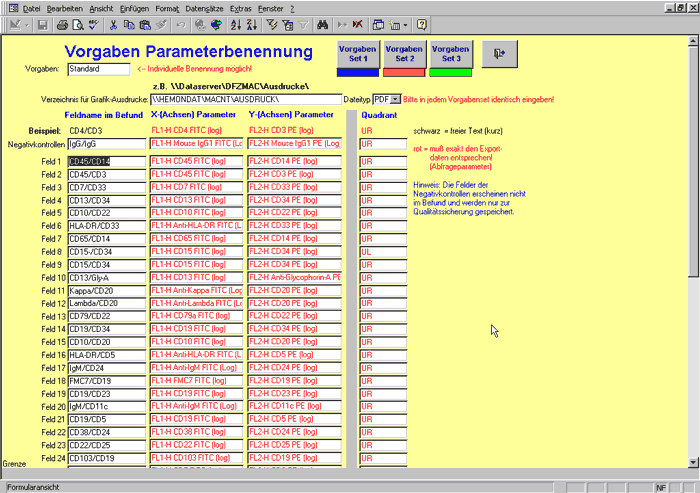Click the Vorgaben field containing Standard

click(x=99, y=69)
